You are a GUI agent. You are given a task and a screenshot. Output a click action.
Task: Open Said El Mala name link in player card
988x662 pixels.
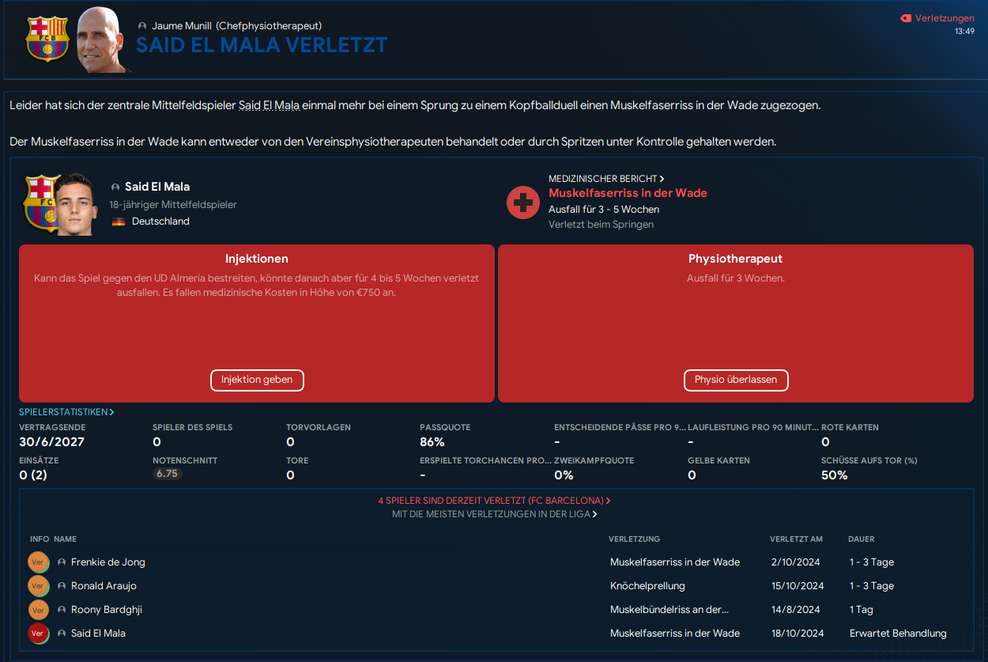pos(157,187)
